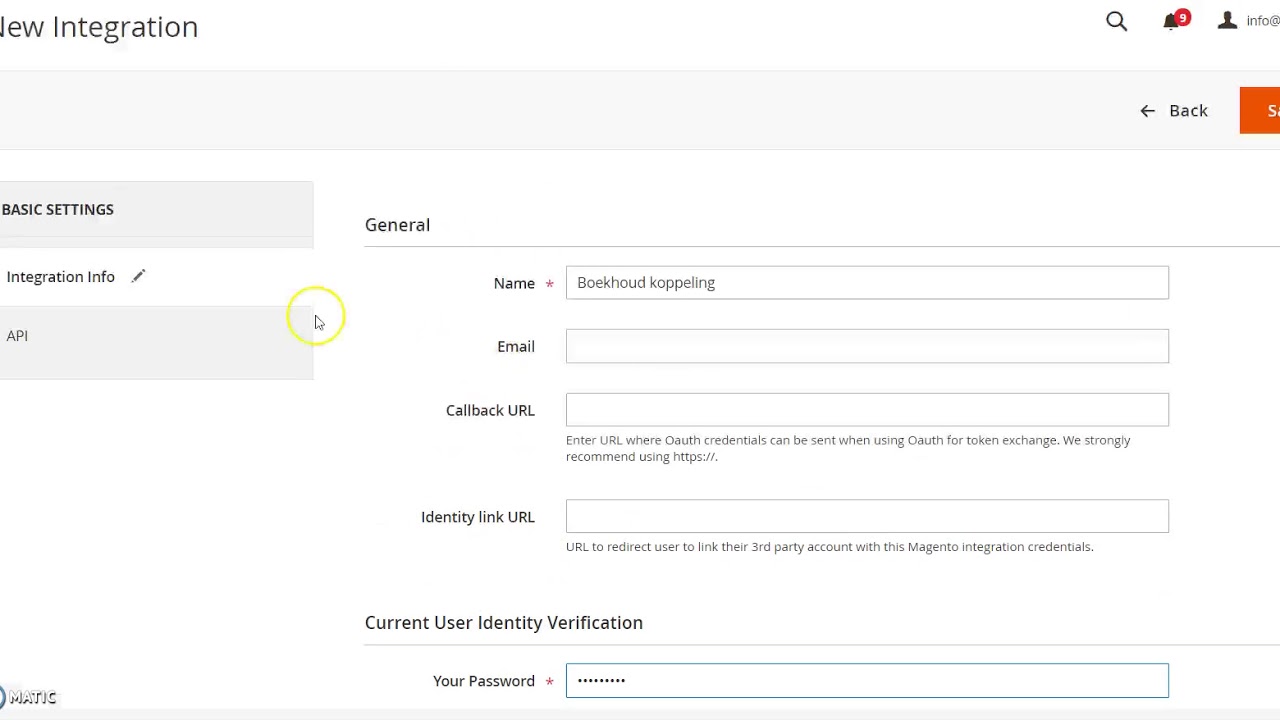The image size is (1280, 720).
Task: Click the orange Save button
Action: pyautogui.click(x=1260, y=110)
